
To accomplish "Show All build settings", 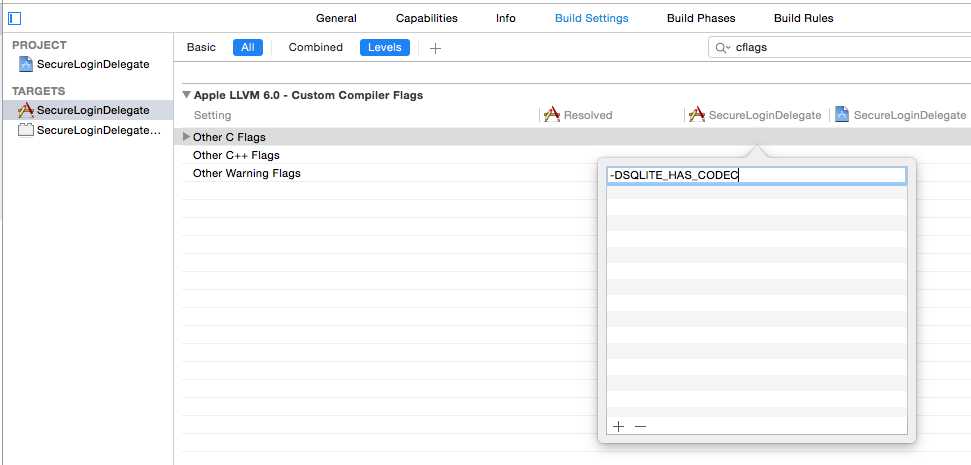I will [x=248, y=48].
